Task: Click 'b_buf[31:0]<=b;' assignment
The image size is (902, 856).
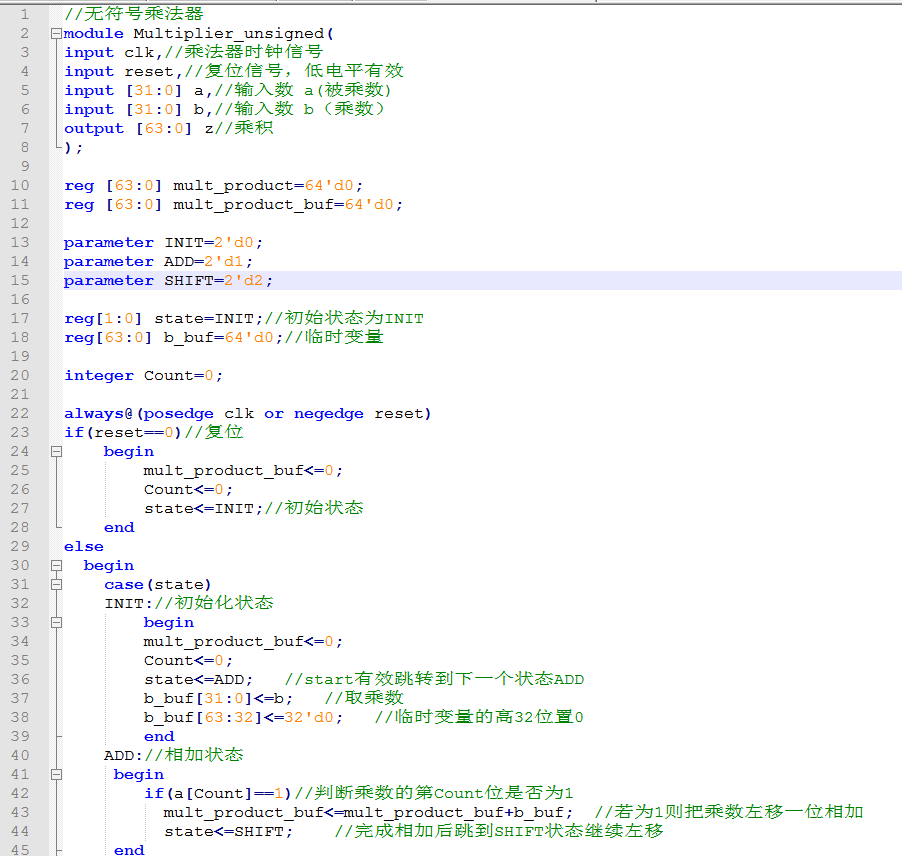Action: click(218, 698)
